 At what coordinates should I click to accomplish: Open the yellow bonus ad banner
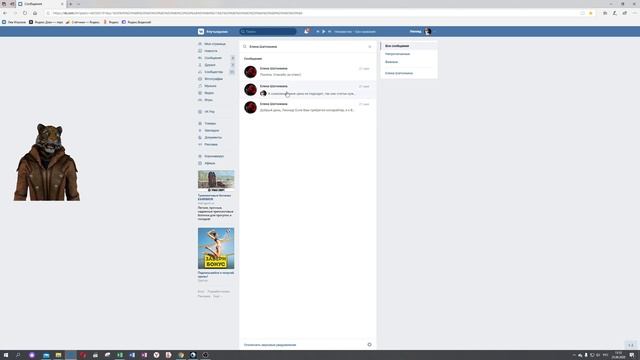(x=216, y=248)
